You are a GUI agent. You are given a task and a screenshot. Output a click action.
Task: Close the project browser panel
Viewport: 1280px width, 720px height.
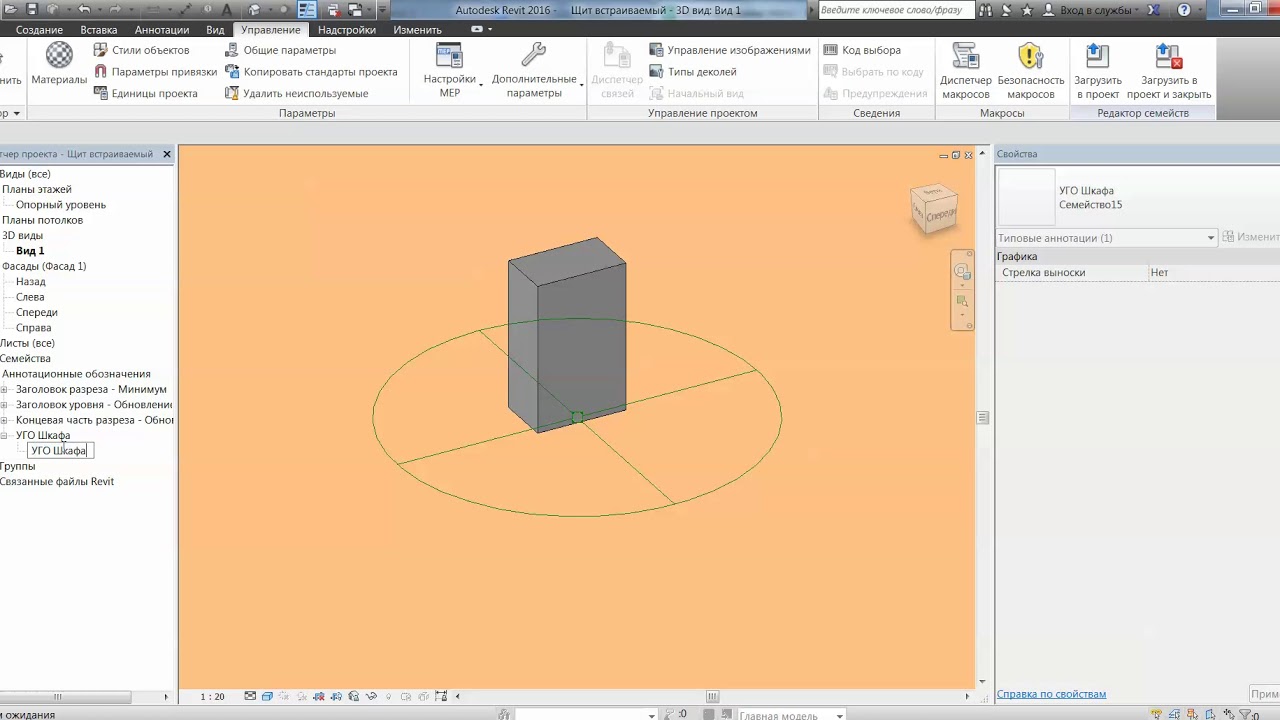tap(167, 154)
